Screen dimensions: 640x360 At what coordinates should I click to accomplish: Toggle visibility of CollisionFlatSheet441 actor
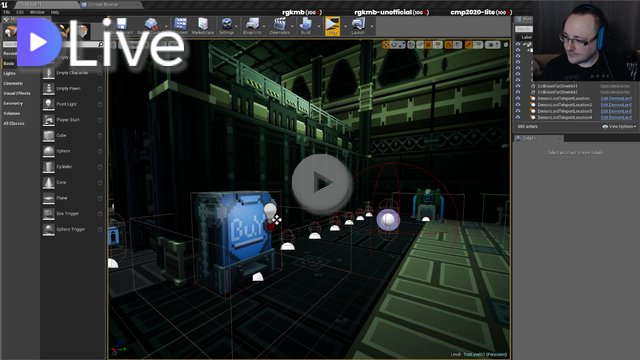tap(518, 86)
